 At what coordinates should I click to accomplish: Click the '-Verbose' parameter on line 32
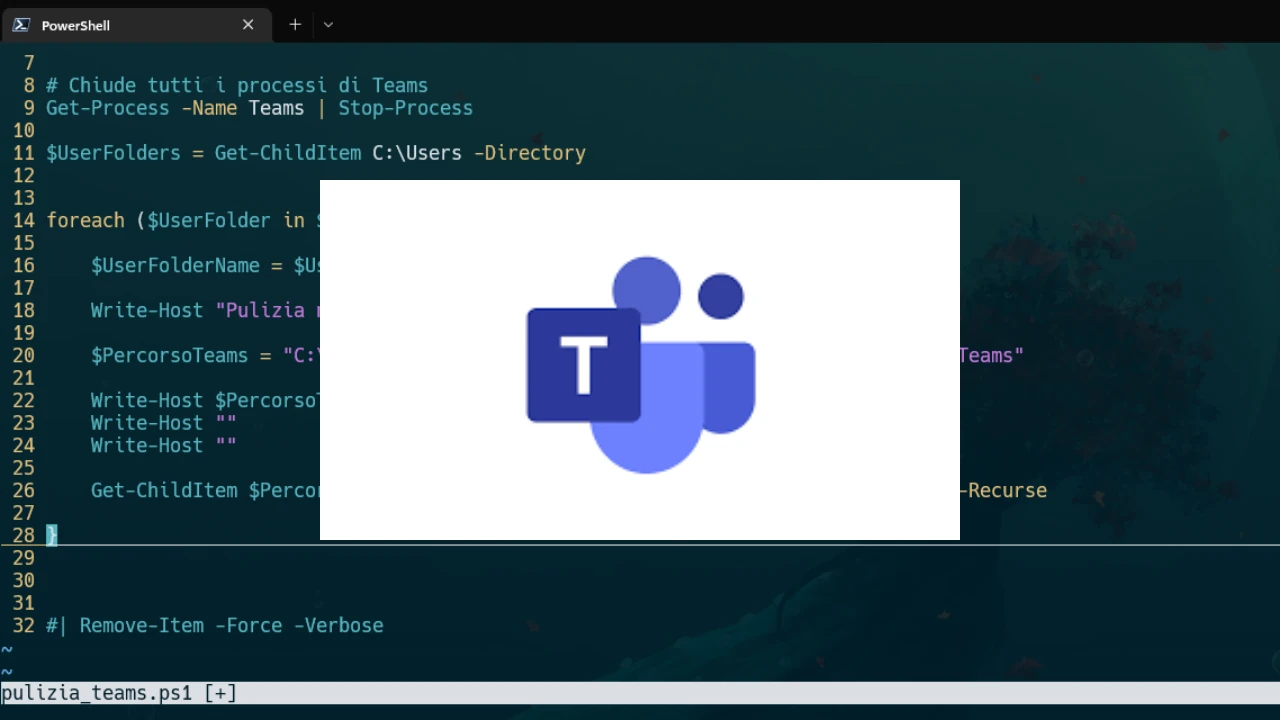coord(338,625)
